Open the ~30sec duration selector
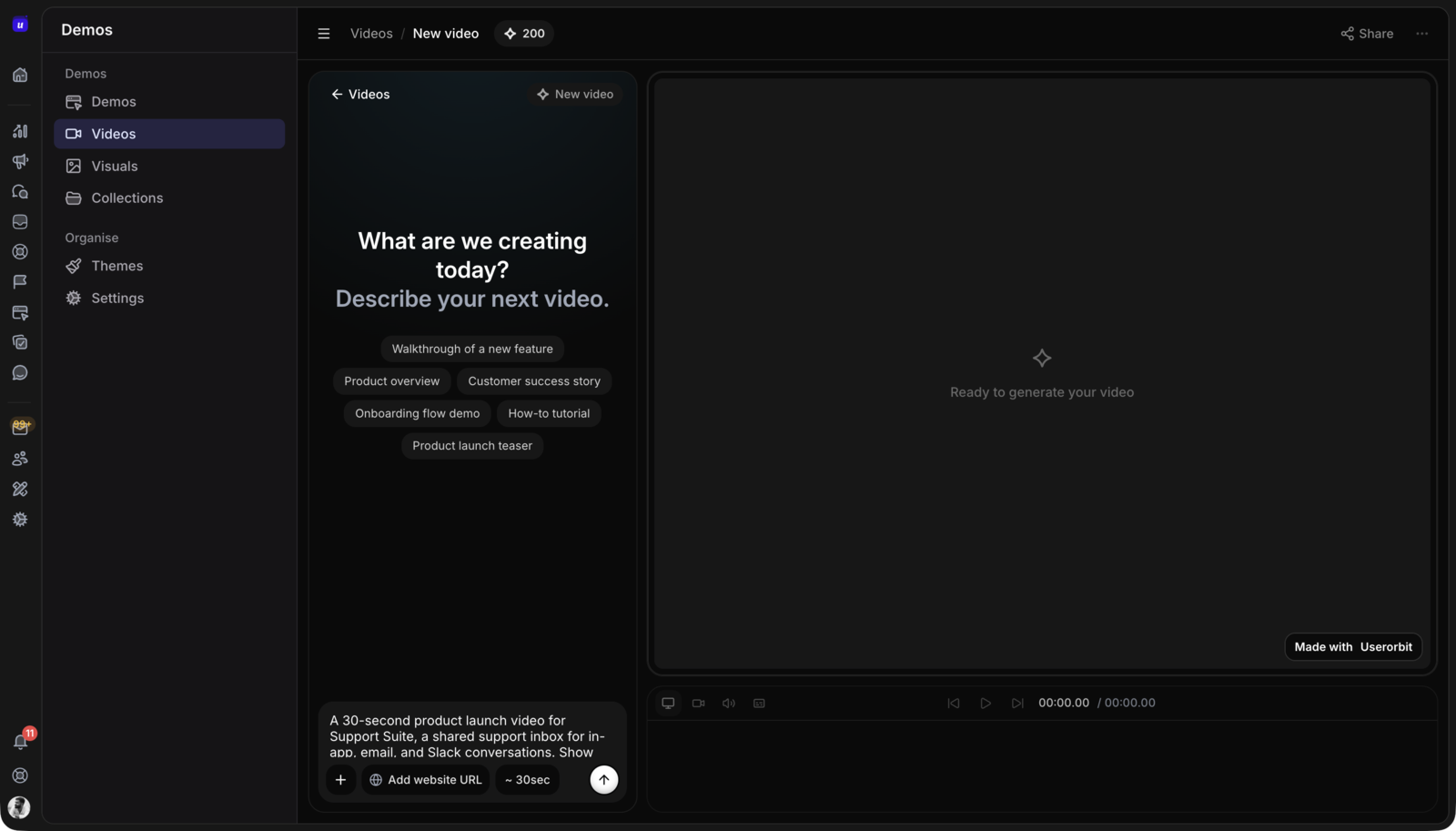This screenshot has width=1456, height=831. point(527,780)
